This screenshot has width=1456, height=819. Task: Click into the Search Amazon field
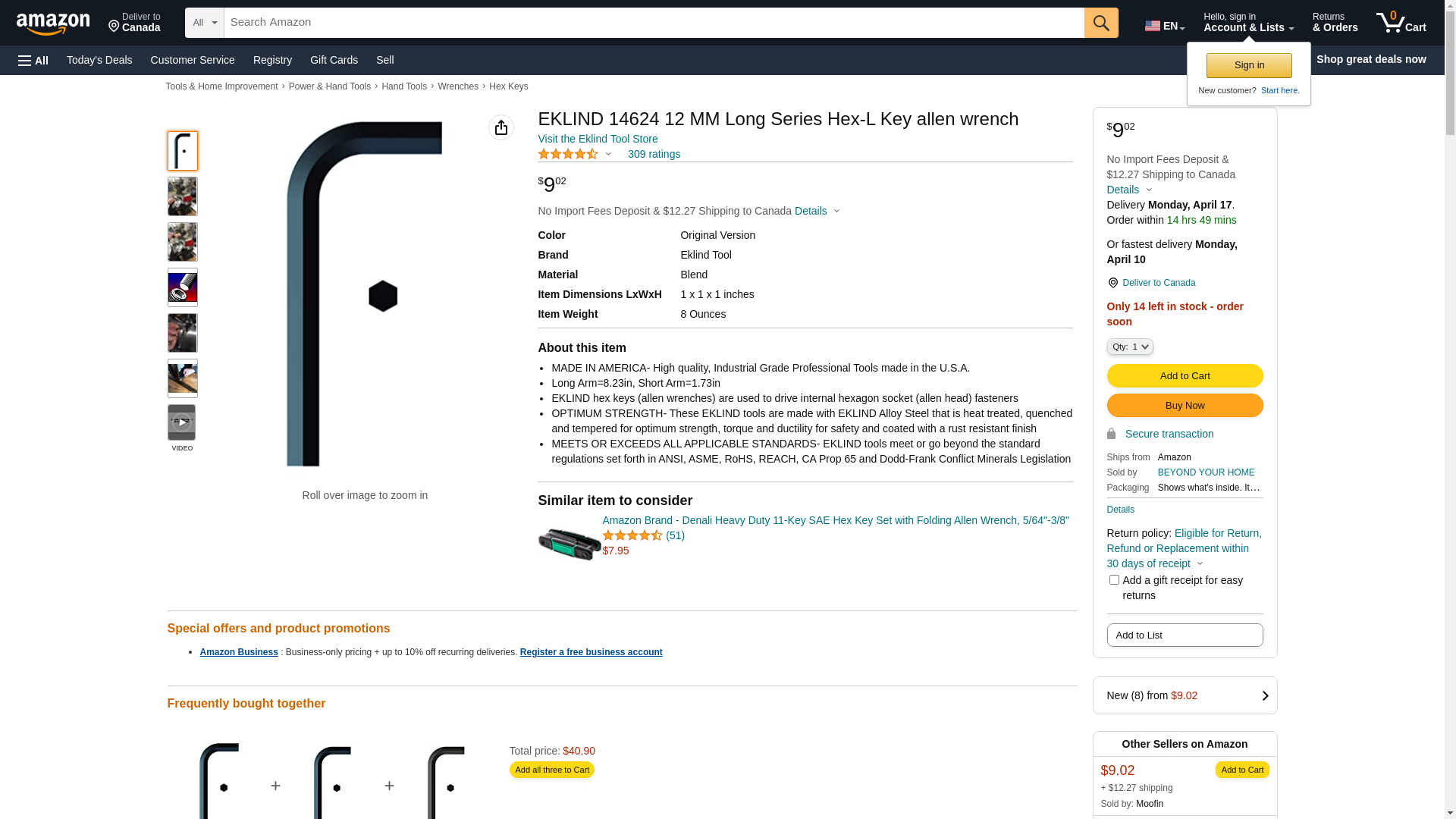[x=654, y=23]
